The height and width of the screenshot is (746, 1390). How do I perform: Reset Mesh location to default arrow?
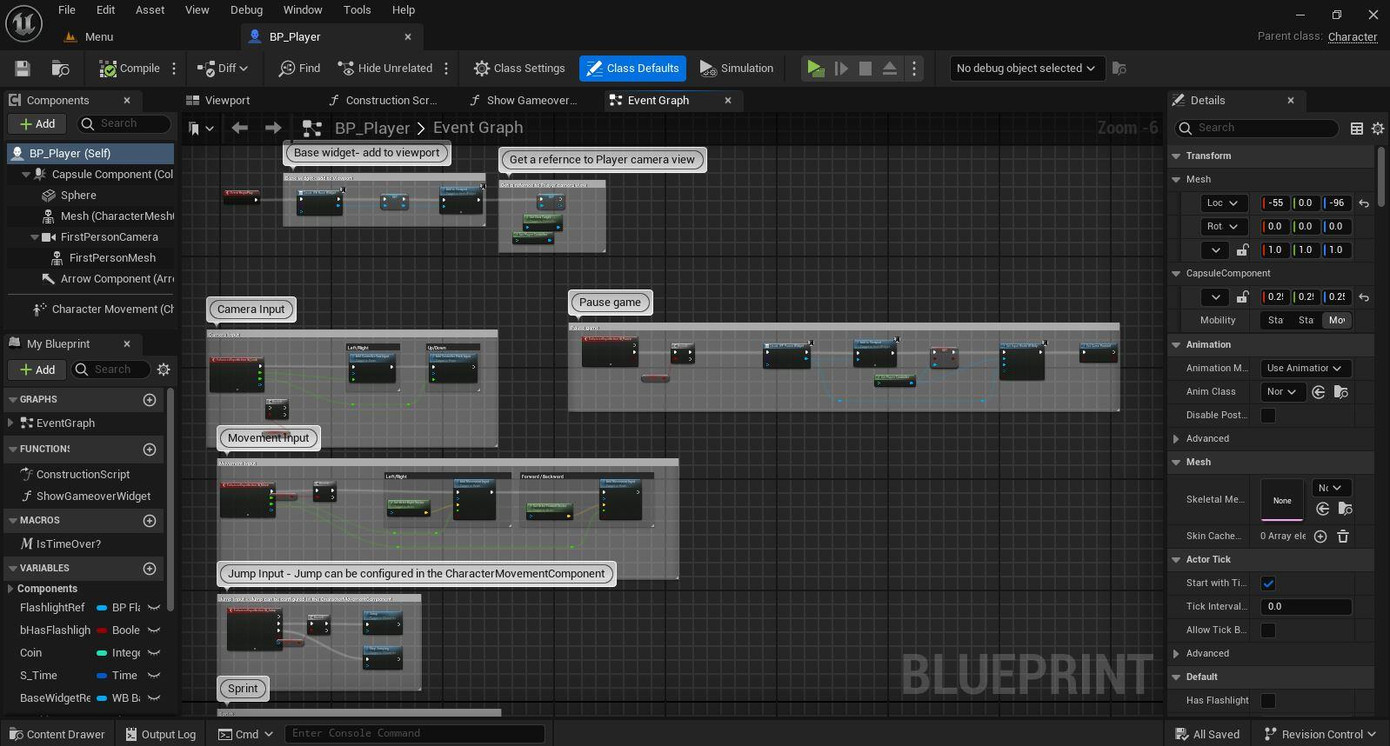[1364, 203]
